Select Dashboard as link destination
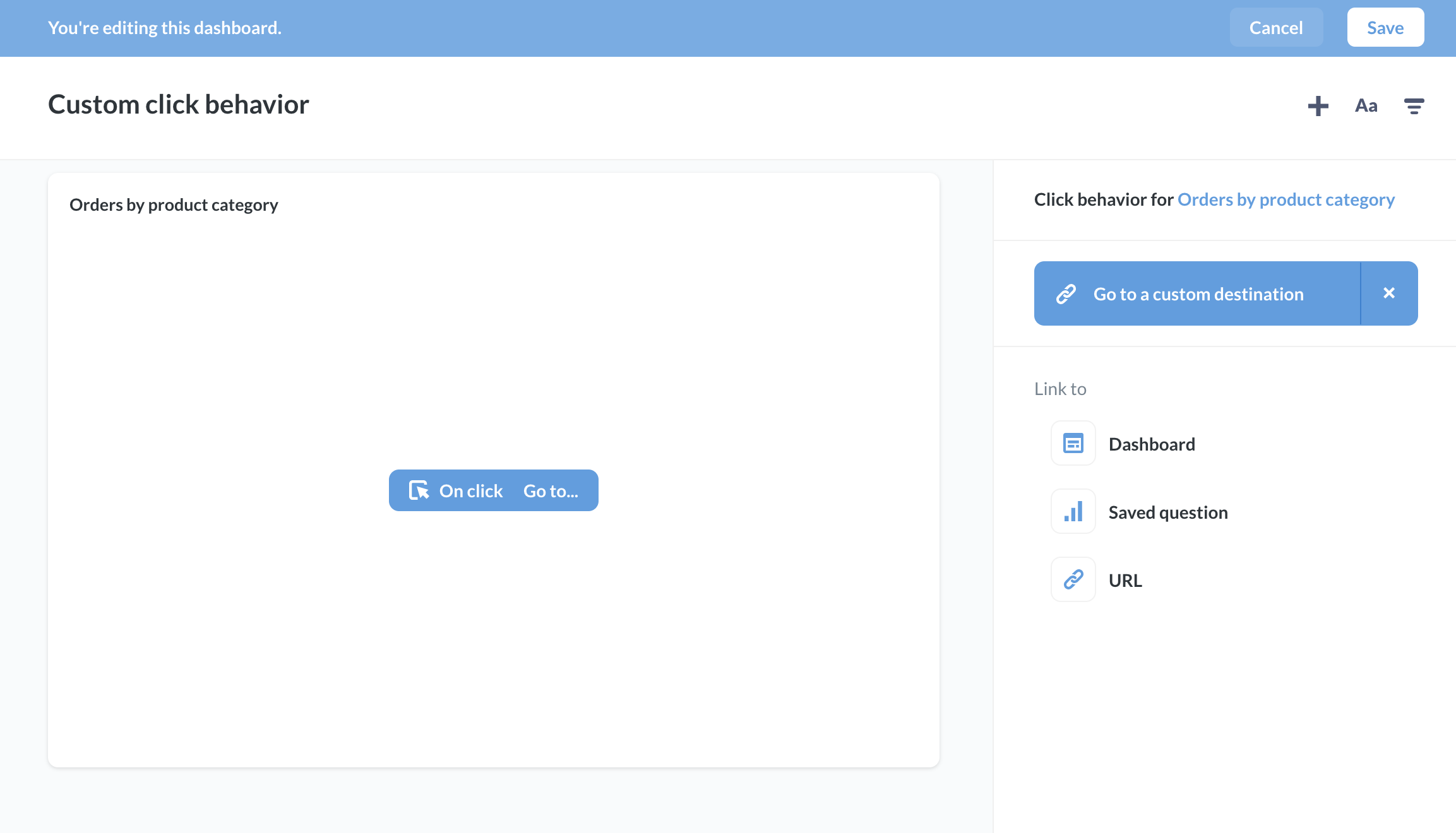 tap(1151, 443)
